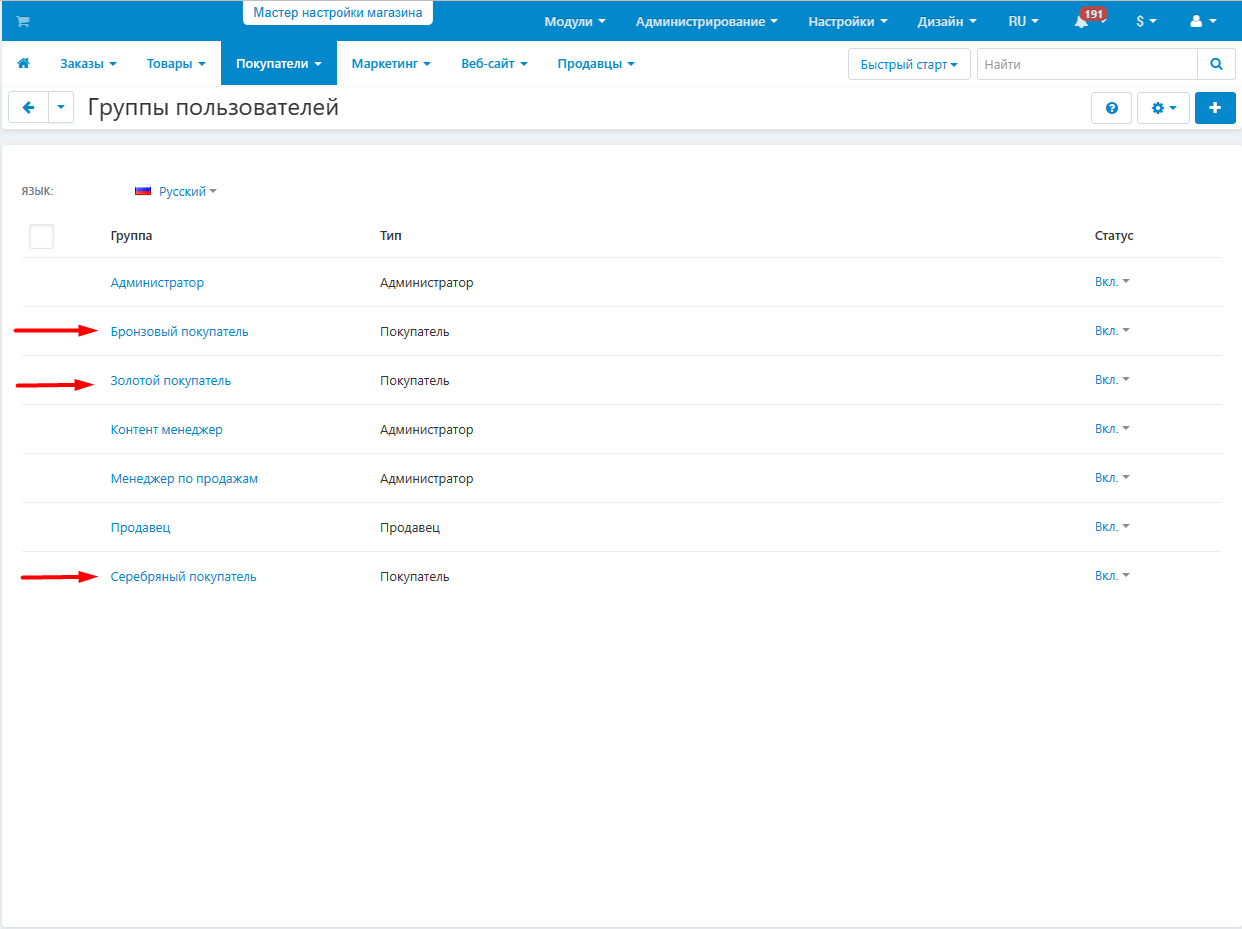Open the Серебряный покупатель group
This screenshot has width=1242, height=929.
(184, 577)
